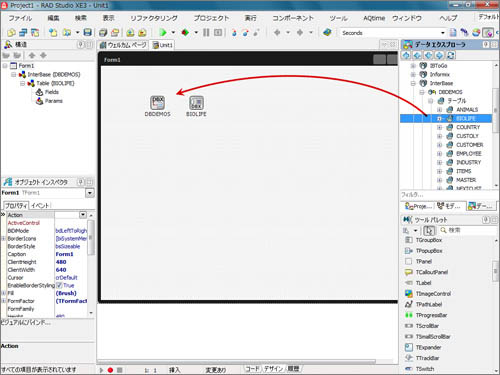Open the Form1 TForm1 object selector dropdown
Screen dimensions: 500x375
(90, 193)
